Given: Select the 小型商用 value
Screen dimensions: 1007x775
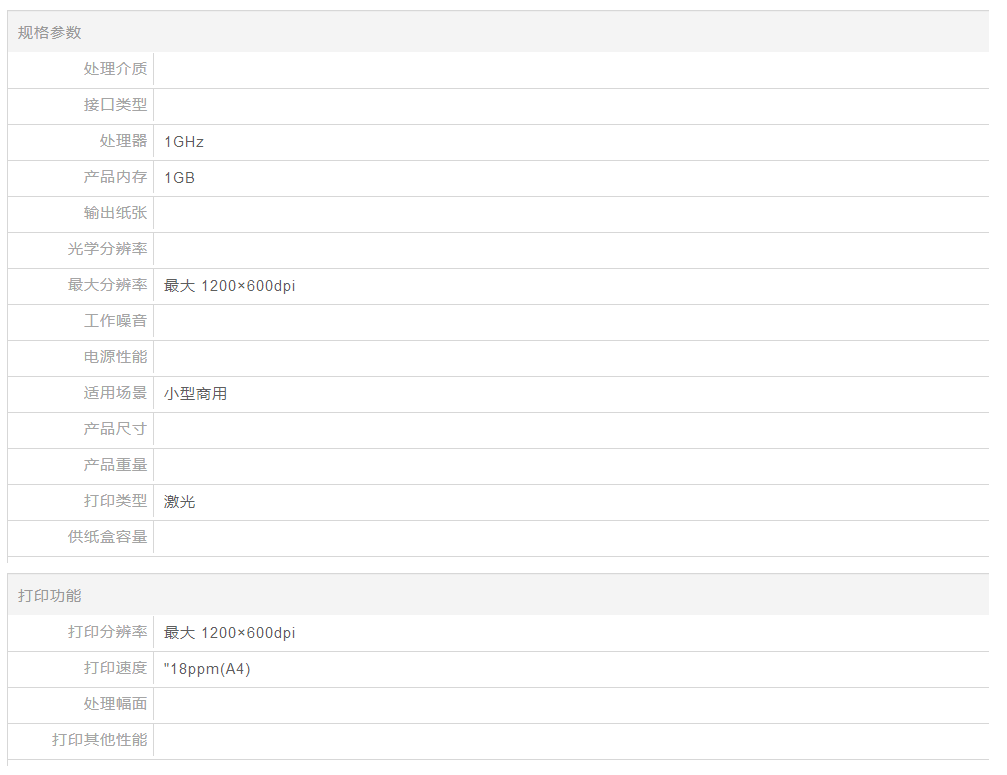Looking at the screenshot, I should pos(196,394).
